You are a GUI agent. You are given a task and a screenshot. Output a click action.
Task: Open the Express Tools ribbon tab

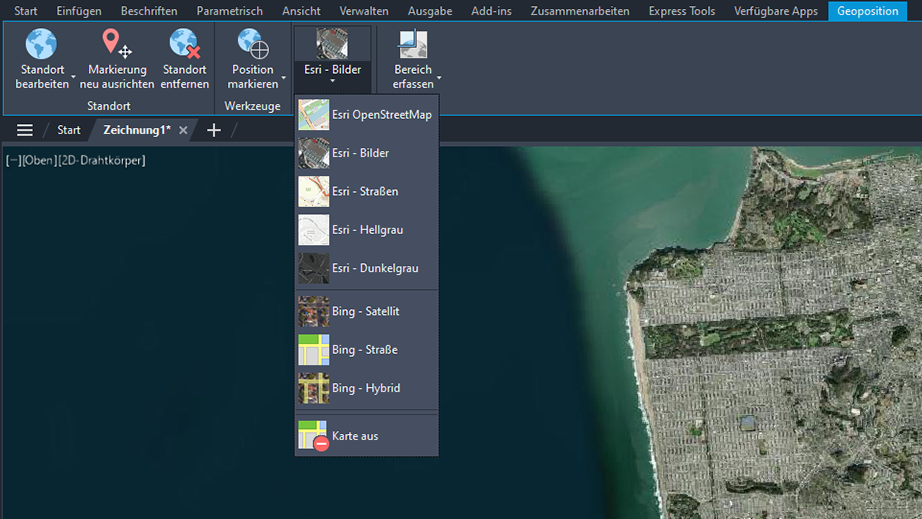click(x=682, y=11)
